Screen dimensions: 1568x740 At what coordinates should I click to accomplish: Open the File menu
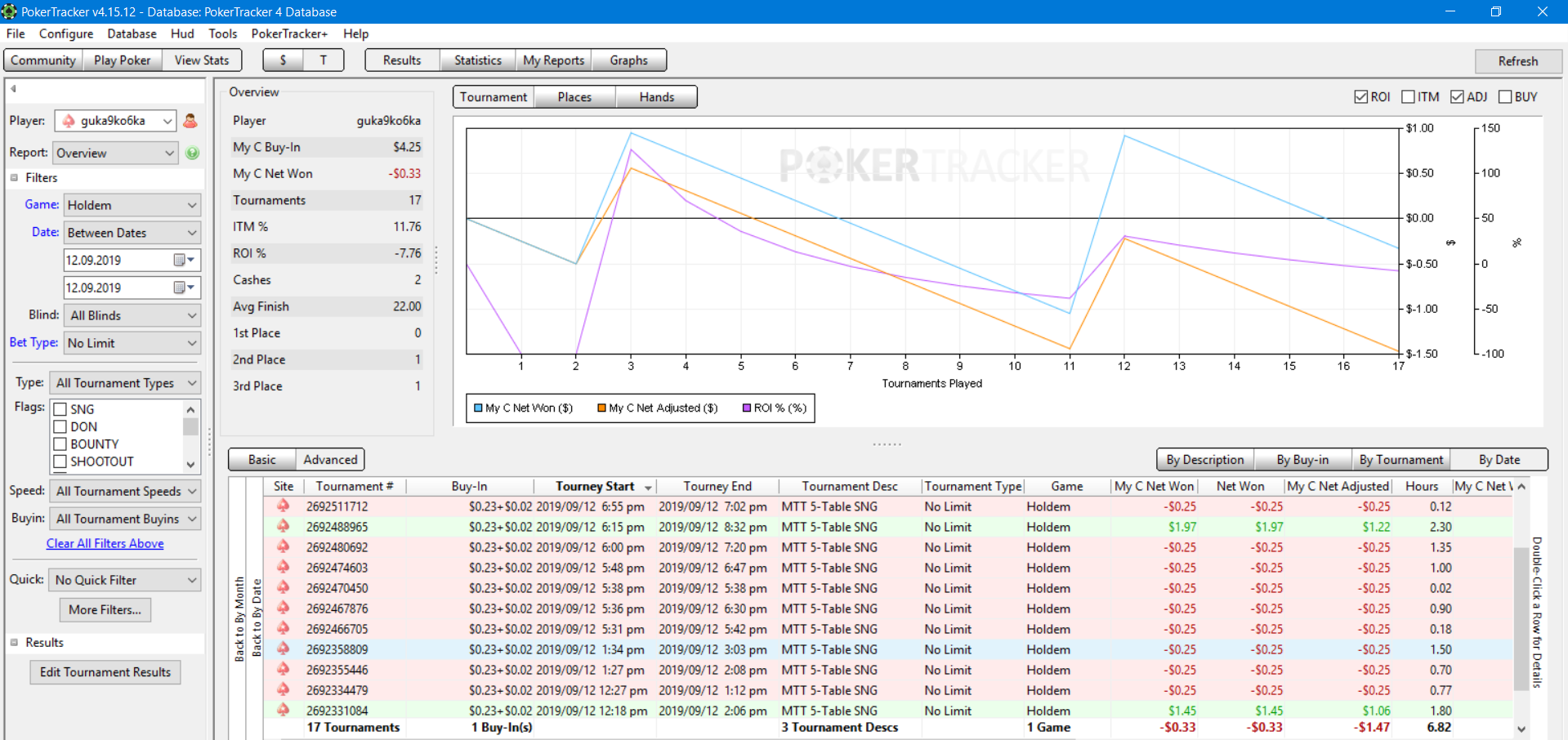(16, 33)
